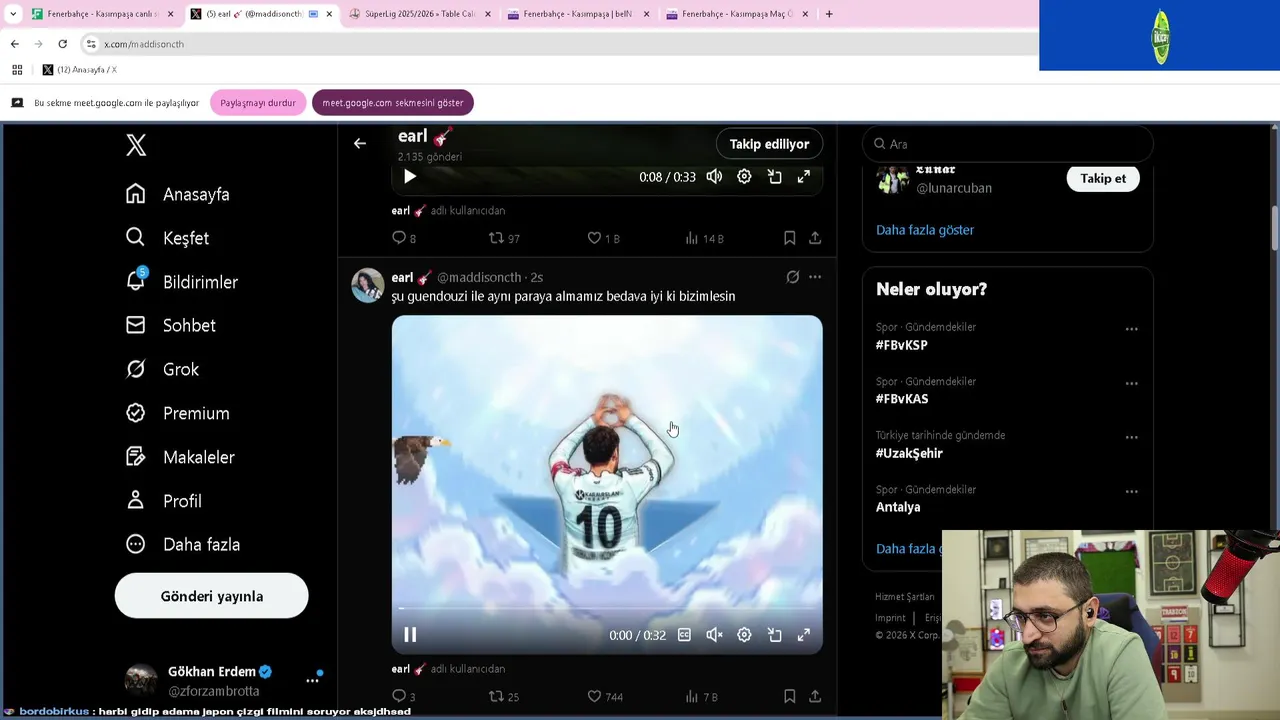Viewport: 1280px width, 720px height.
Task: Repost the post with 25 reposts
Action: click(503, 696)
